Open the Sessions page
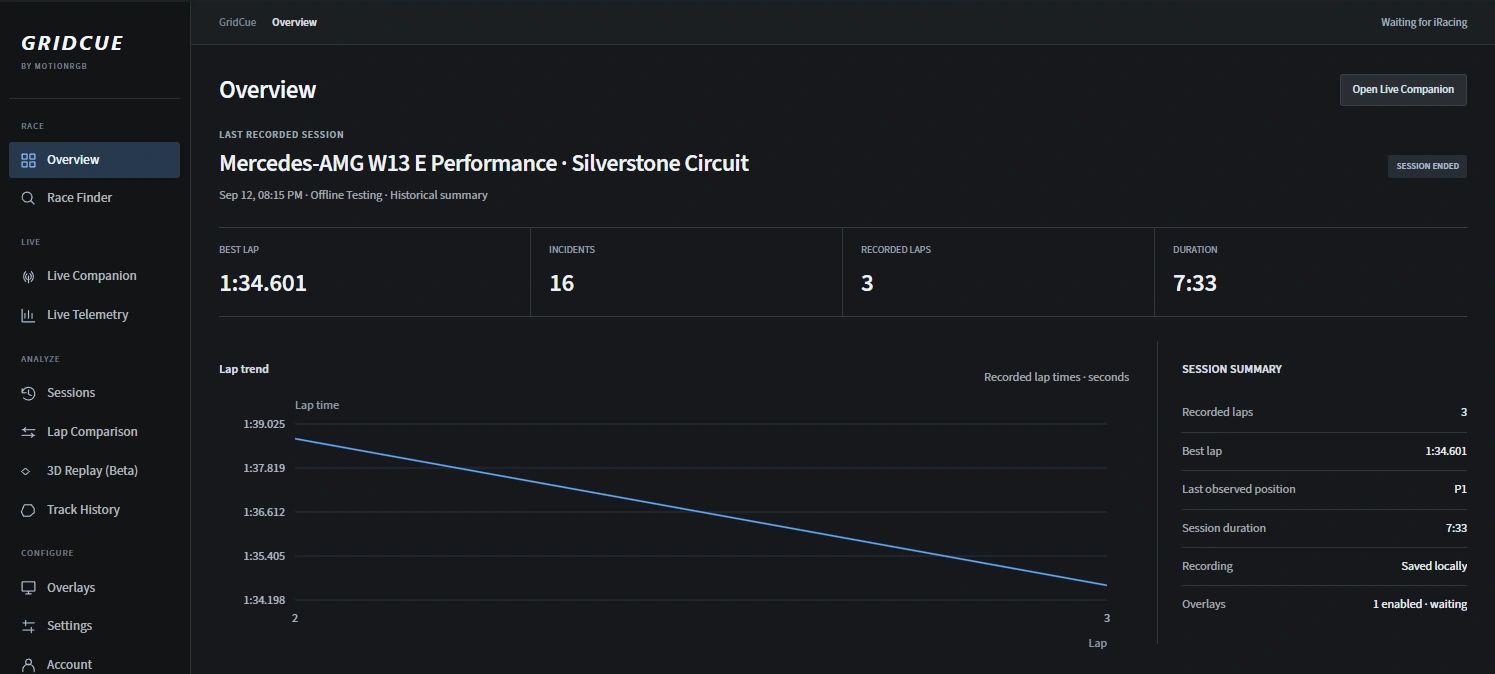 pos(95,393)
